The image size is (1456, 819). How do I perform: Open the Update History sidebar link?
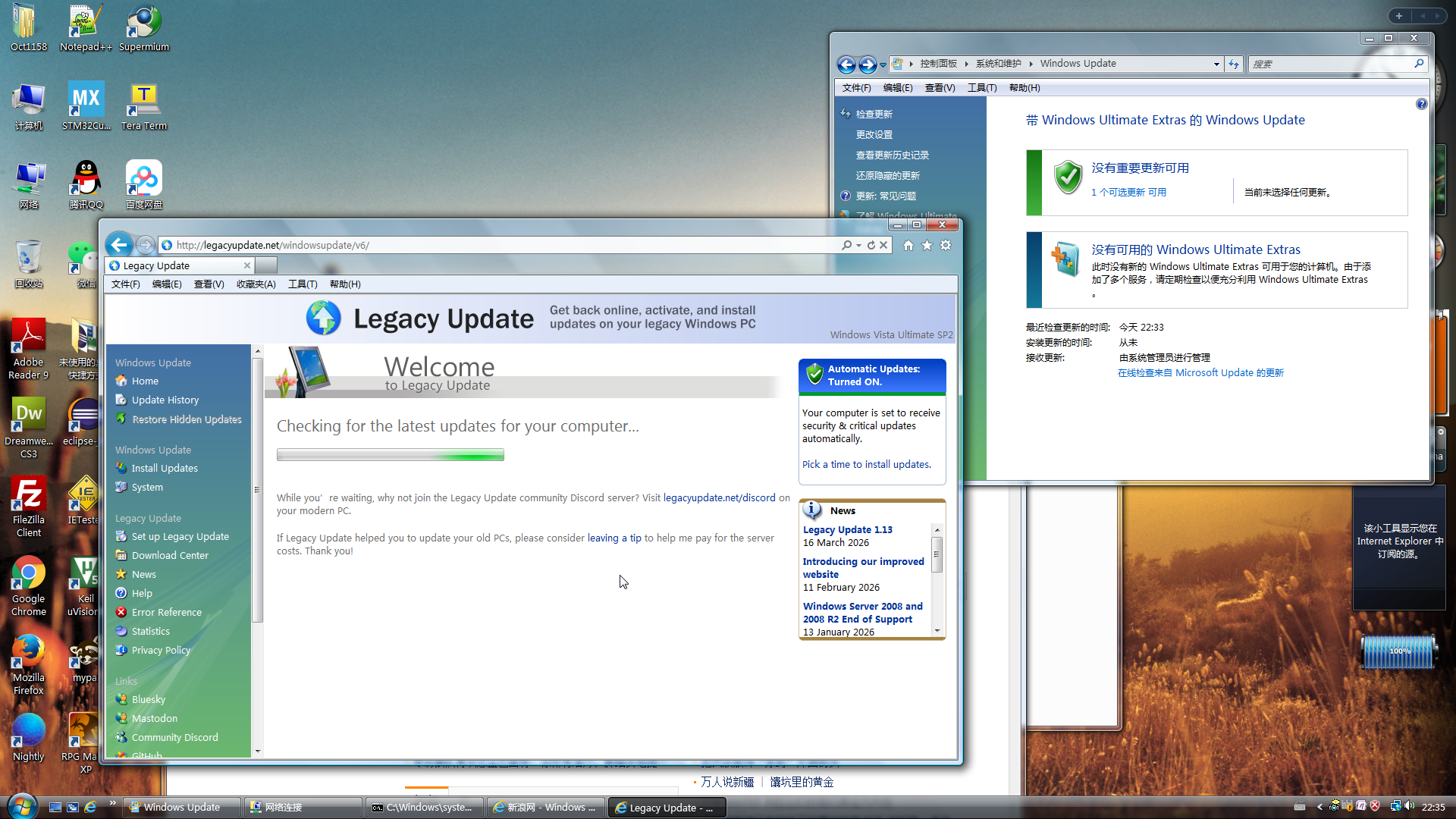point(165,400)
